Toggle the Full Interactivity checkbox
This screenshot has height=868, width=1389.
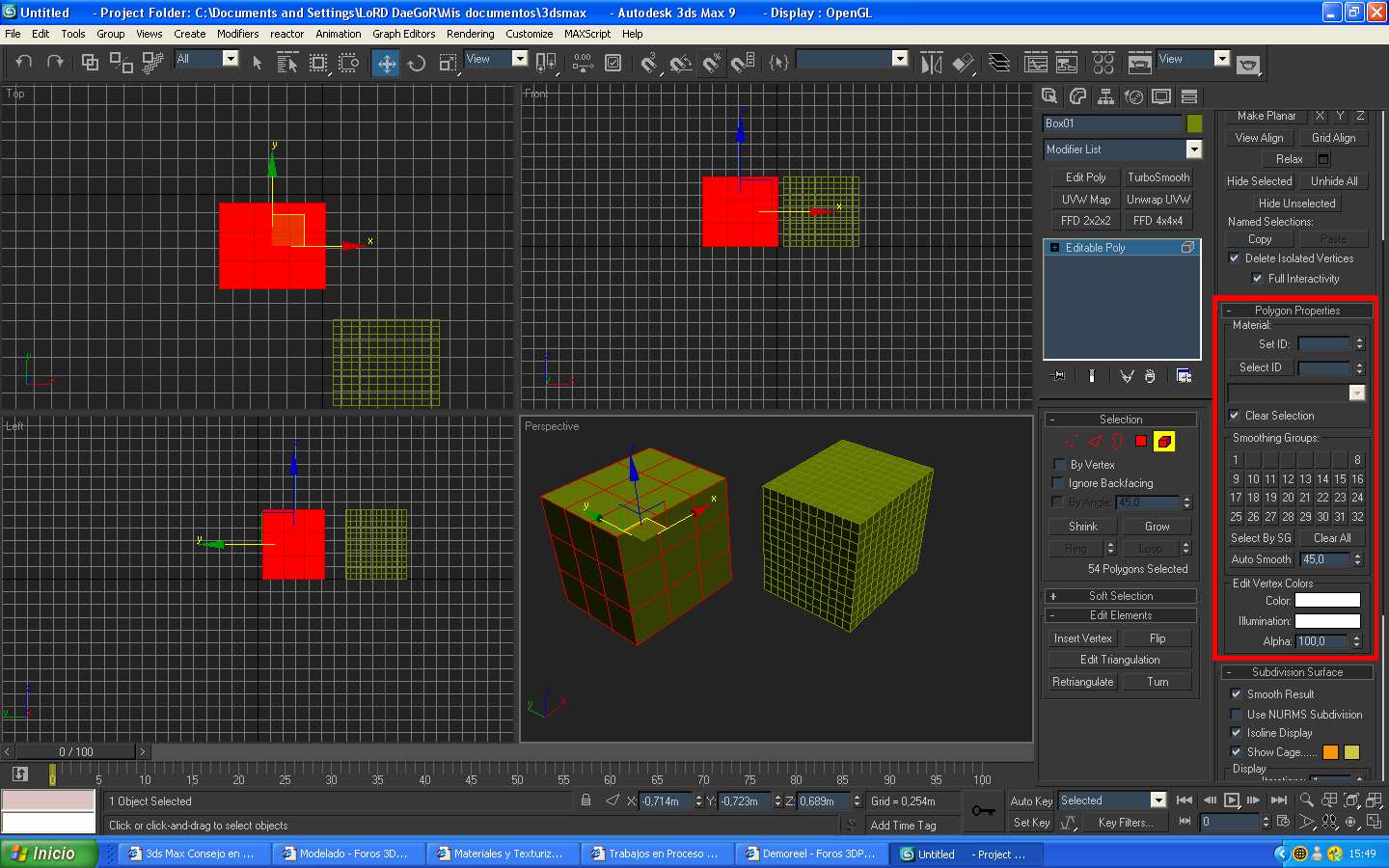click(x=1257, y=278)
